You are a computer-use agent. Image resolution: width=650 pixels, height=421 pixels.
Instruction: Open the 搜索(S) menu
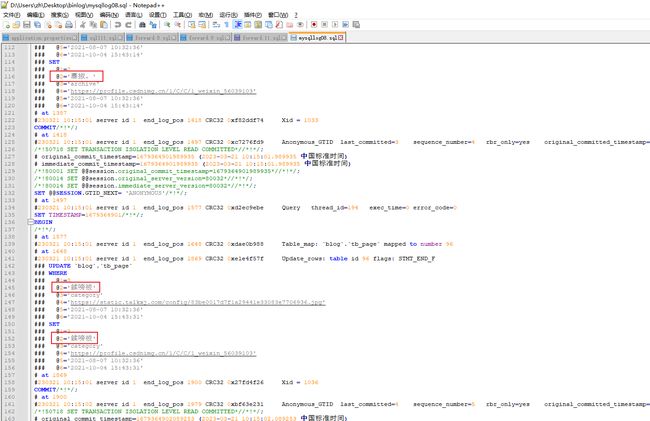[60, 15]
